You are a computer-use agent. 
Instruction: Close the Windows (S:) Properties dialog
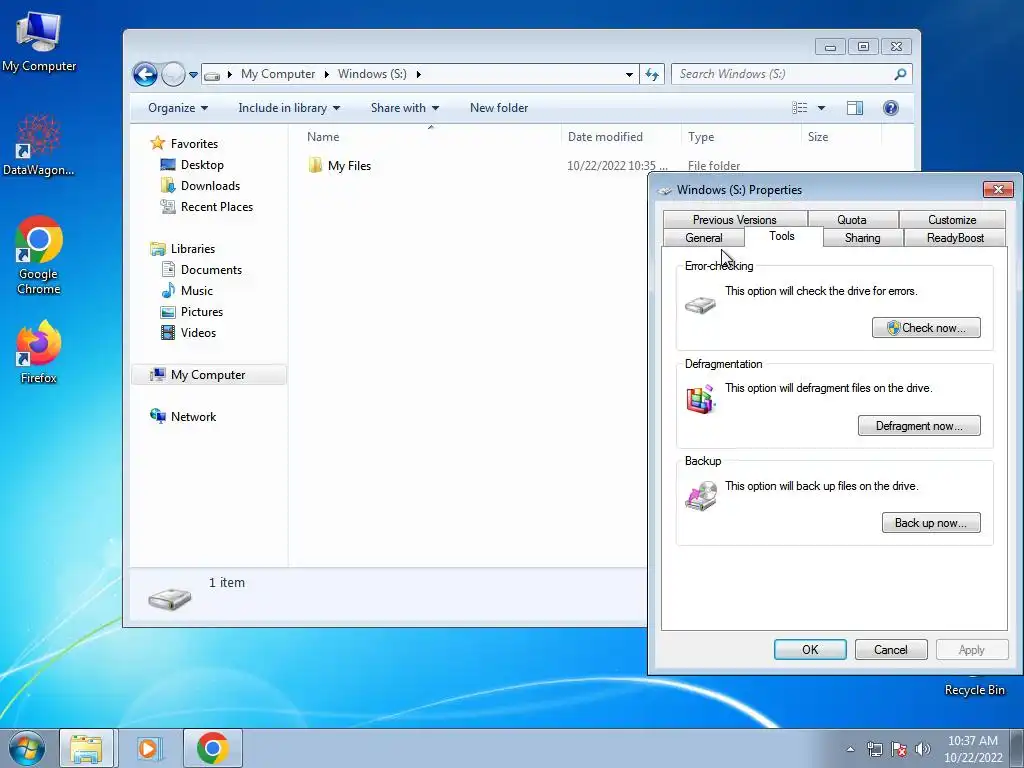point(998,190)
